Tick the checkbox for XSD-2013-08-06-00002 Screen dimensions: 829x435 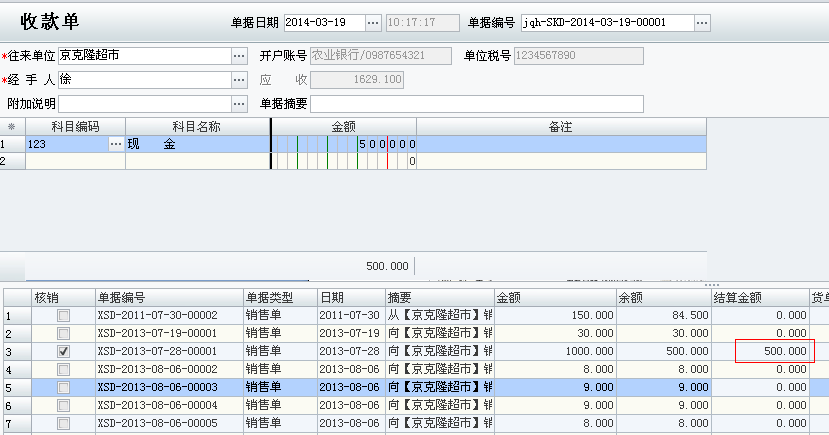tap(63, 369)
